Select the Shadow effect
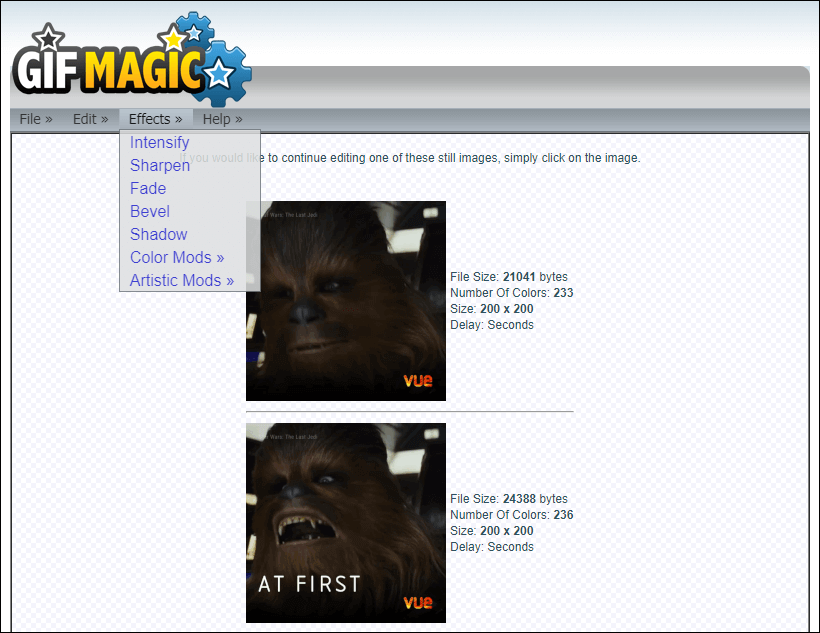This screenshot has height=633, width=820. pos(158,234)
